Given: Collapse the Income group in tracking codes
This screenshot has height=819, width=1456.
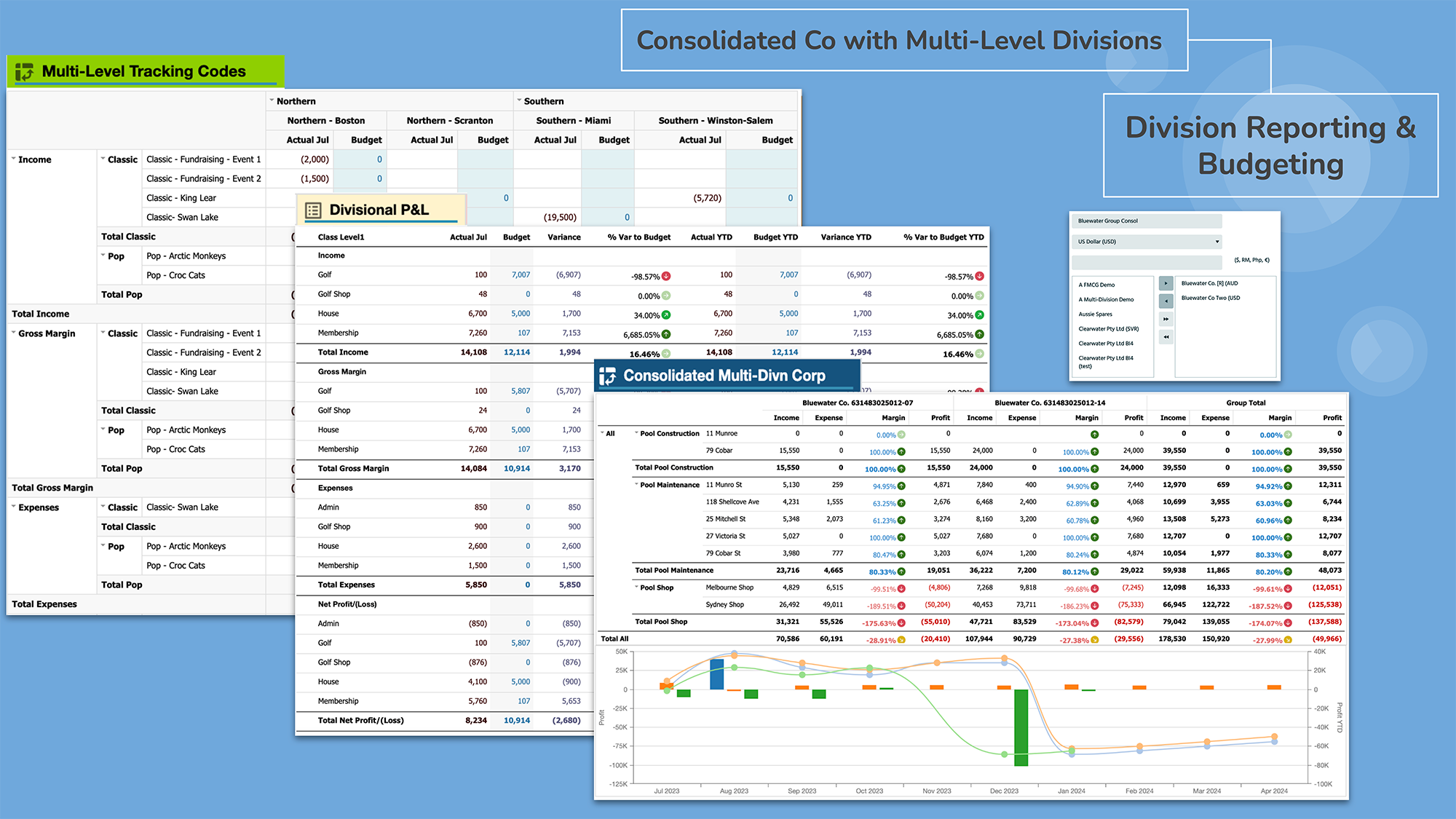Looking at the screenshot, I should [12, 159].
